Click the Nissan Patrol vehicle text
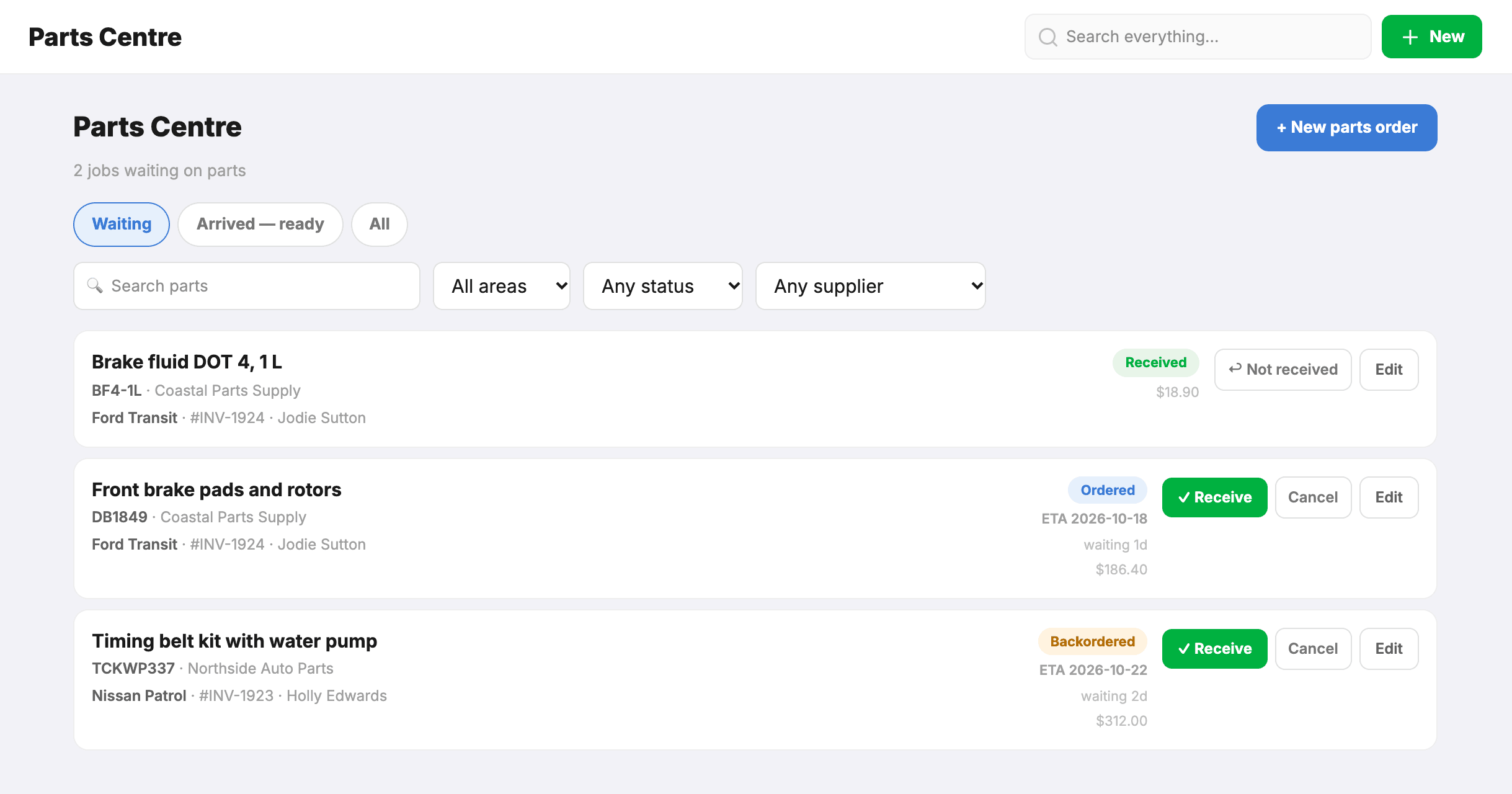Screen dimensions: 1512x794 pyautogui.click(x=139, y=696)
